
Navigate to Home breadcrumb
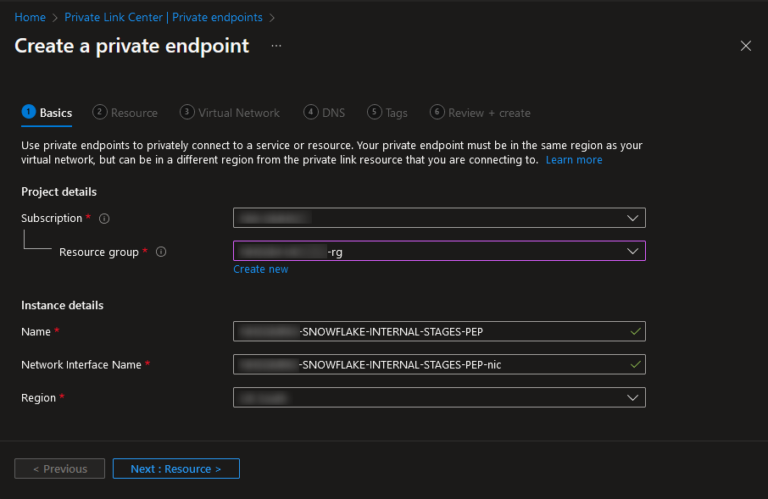coord(29,17)
